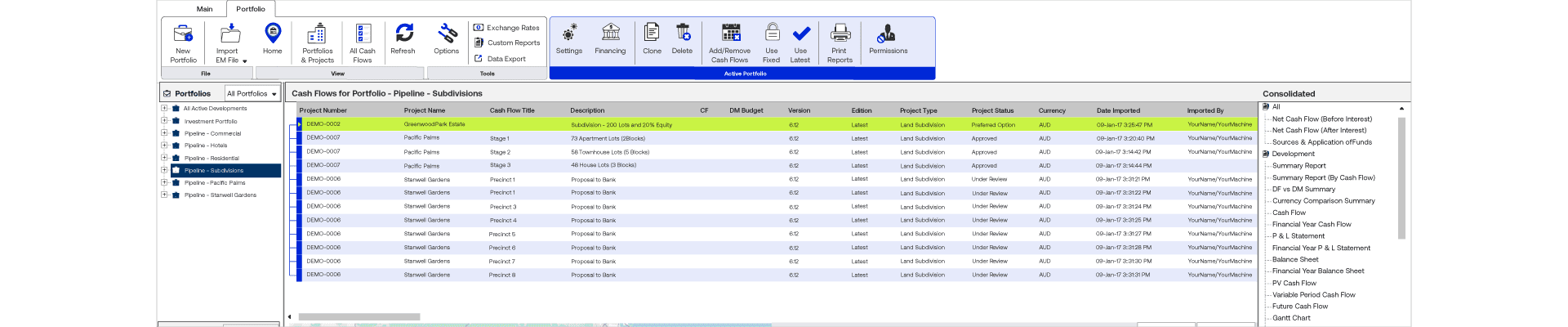Toggle Use Fixed lock option

point(772,34)
